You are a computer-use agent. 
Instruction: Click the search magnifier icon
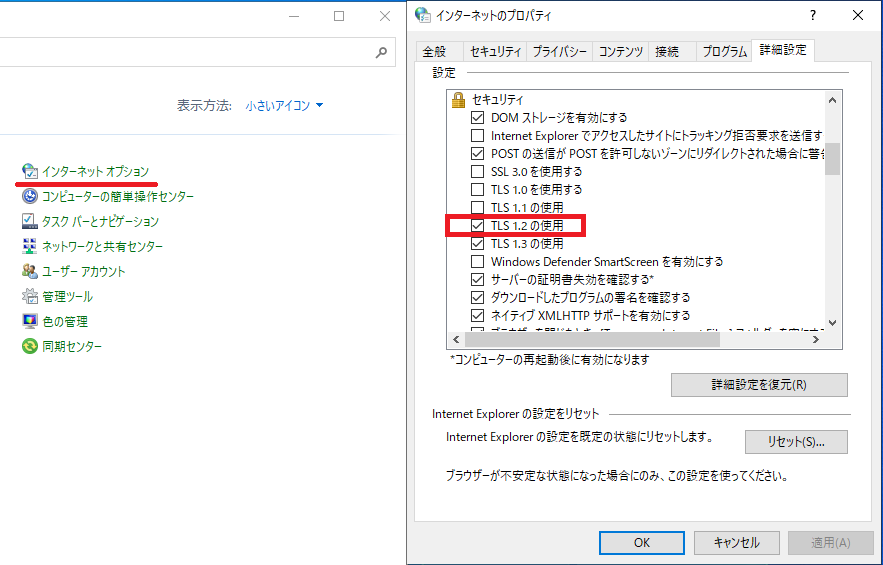point(381,52)
